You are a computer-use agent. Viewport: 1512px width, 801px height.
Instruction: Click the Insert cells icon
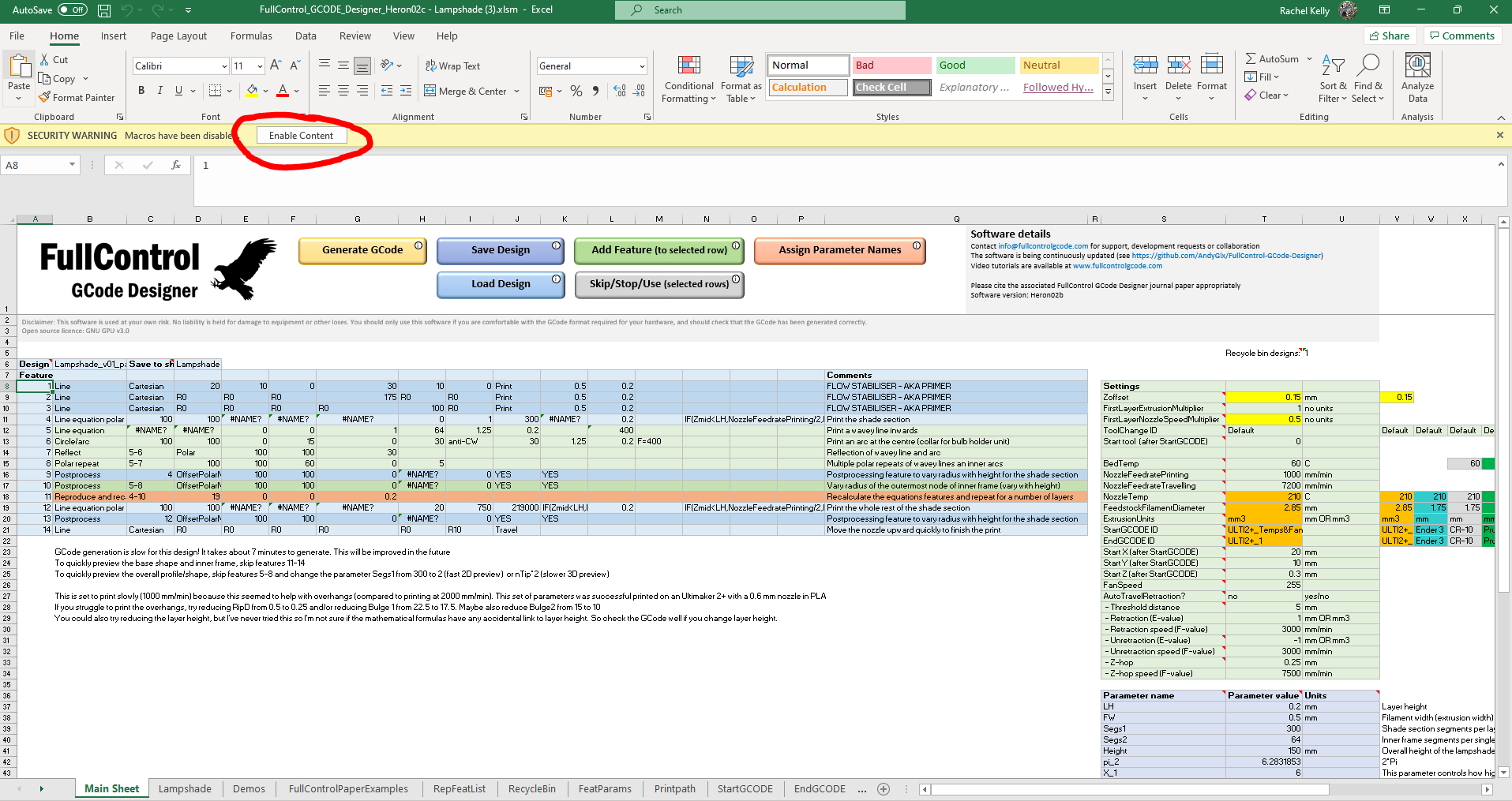(x=1145, y=66)
